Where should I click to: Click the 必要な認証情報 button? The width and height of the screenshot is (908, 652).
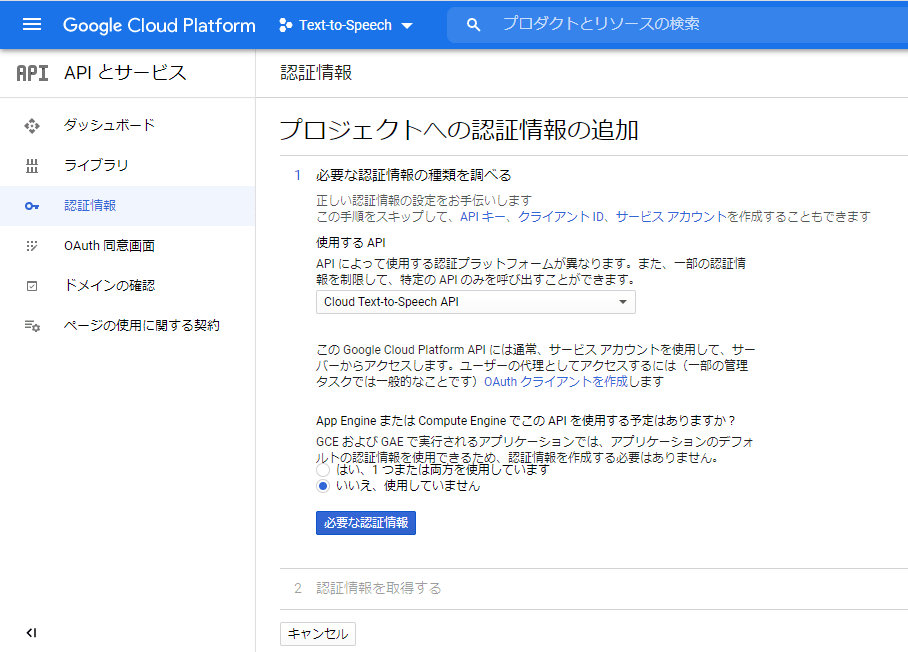(x=366, y=523)
